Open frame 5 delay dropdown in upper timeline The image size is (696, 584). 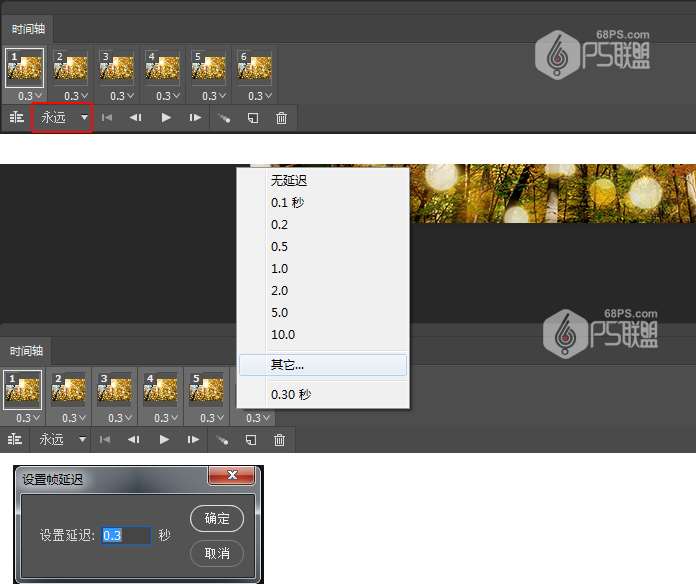coord(214,96)
